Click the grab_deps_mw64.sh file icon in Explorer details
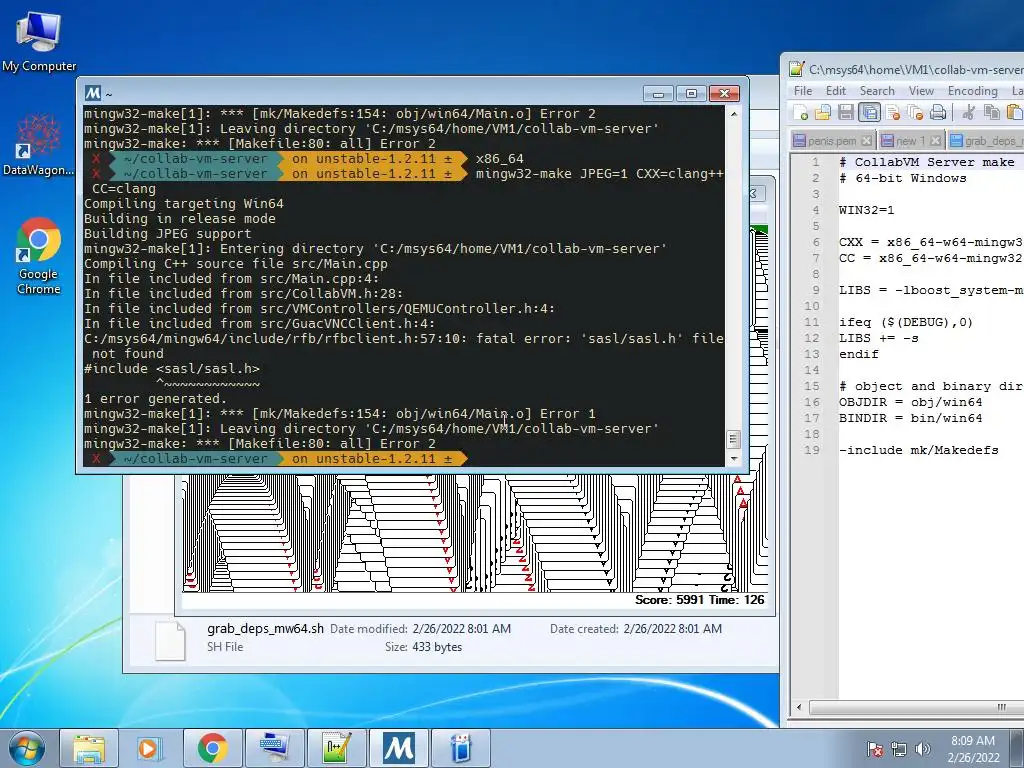 (170, 641)
